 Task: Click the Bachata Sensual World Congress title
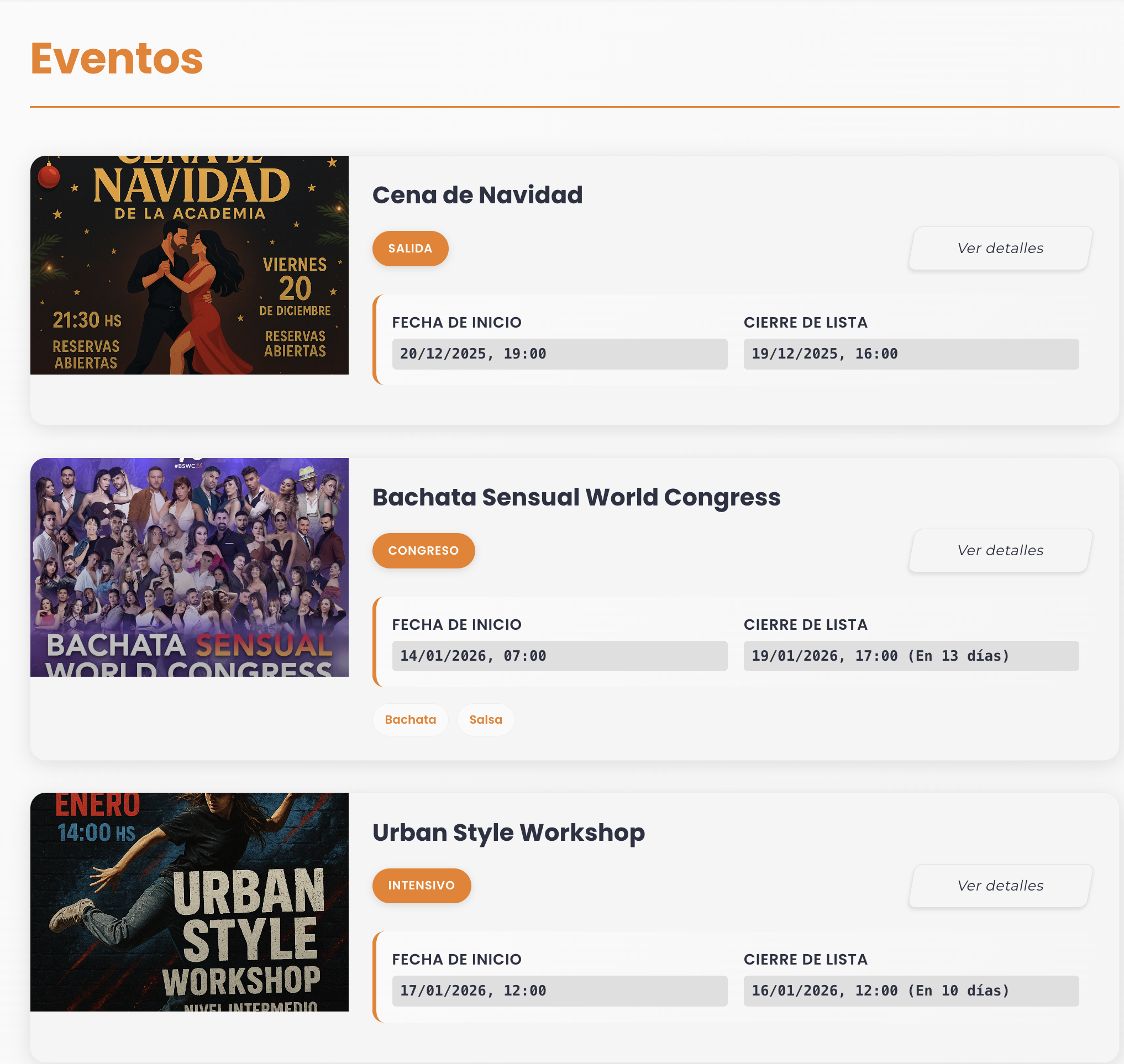point(576,497)
